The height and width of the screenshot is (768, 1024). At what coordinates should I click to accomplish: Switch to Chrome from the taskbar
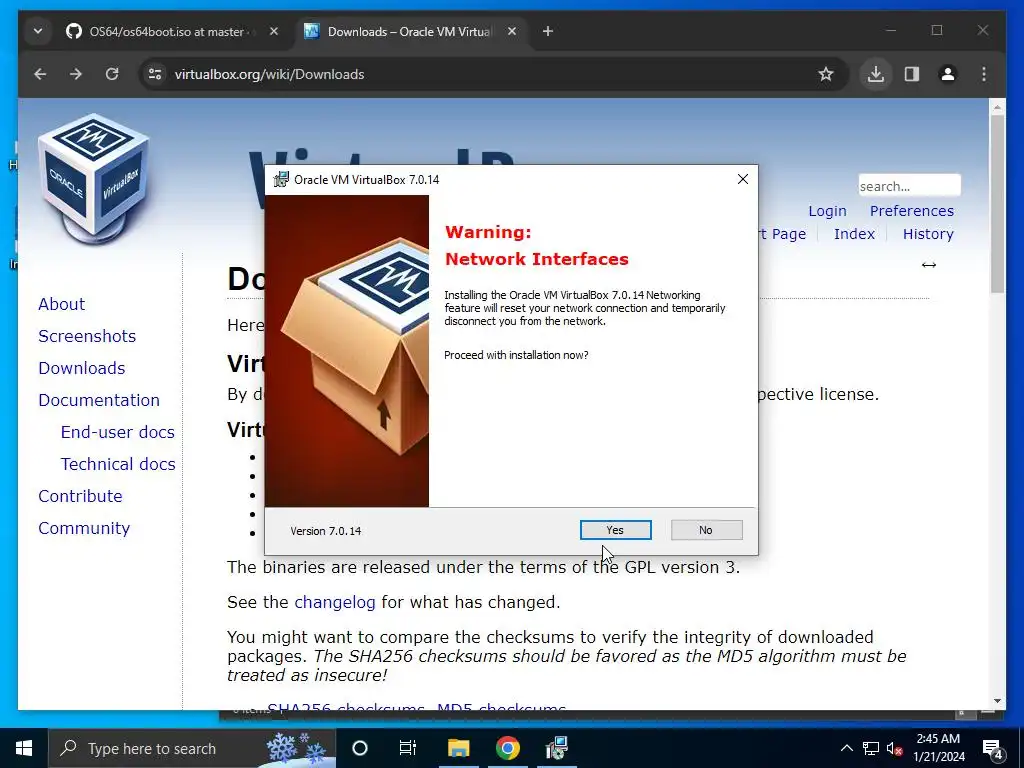pyautogui.click(x=507, y=748)
